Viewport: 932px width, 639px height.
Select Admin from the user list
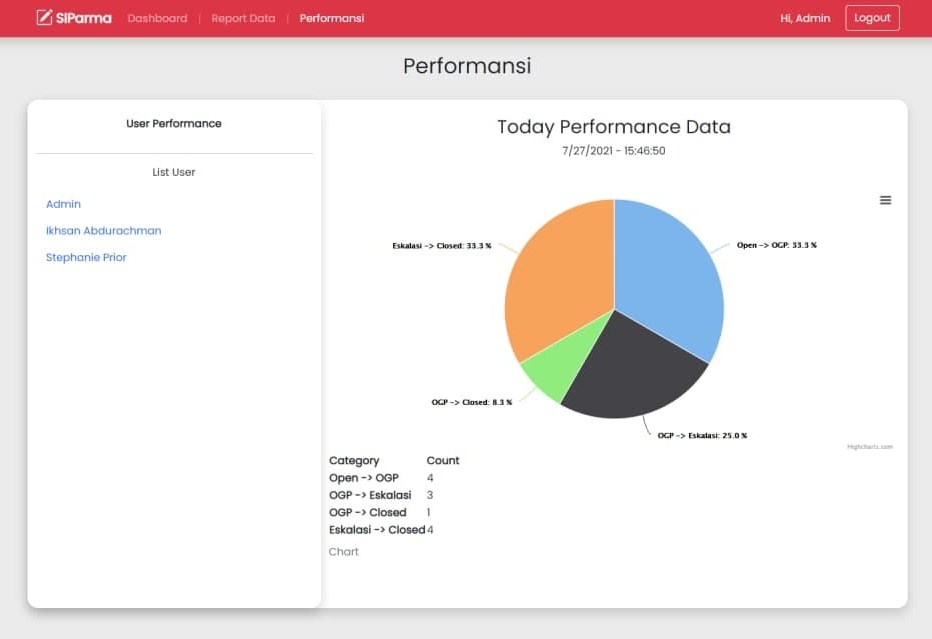tap(63, 204)
